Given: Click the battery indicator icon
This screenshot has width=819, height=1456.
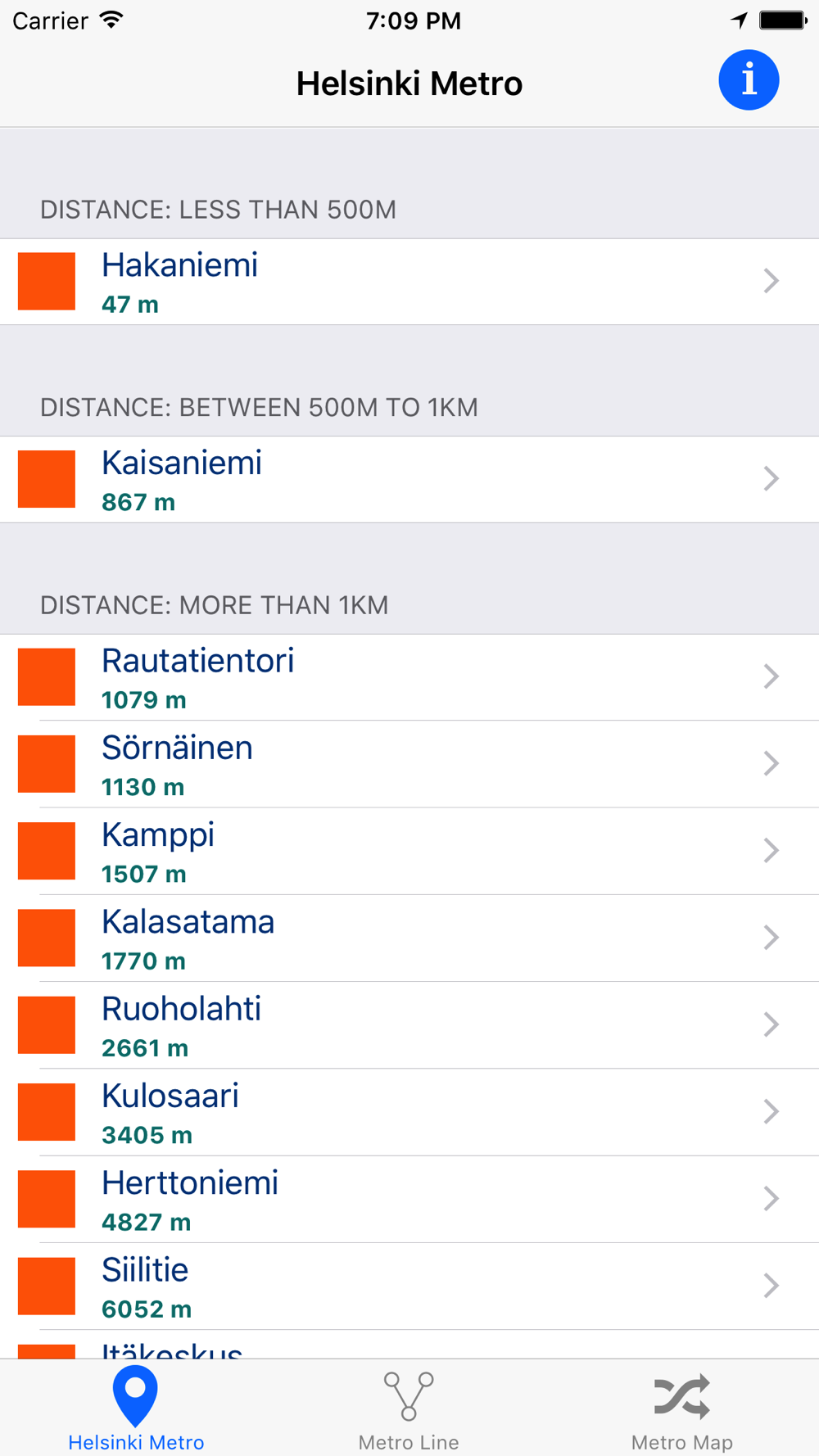Looking at the screenshot, I should [784, 20].
